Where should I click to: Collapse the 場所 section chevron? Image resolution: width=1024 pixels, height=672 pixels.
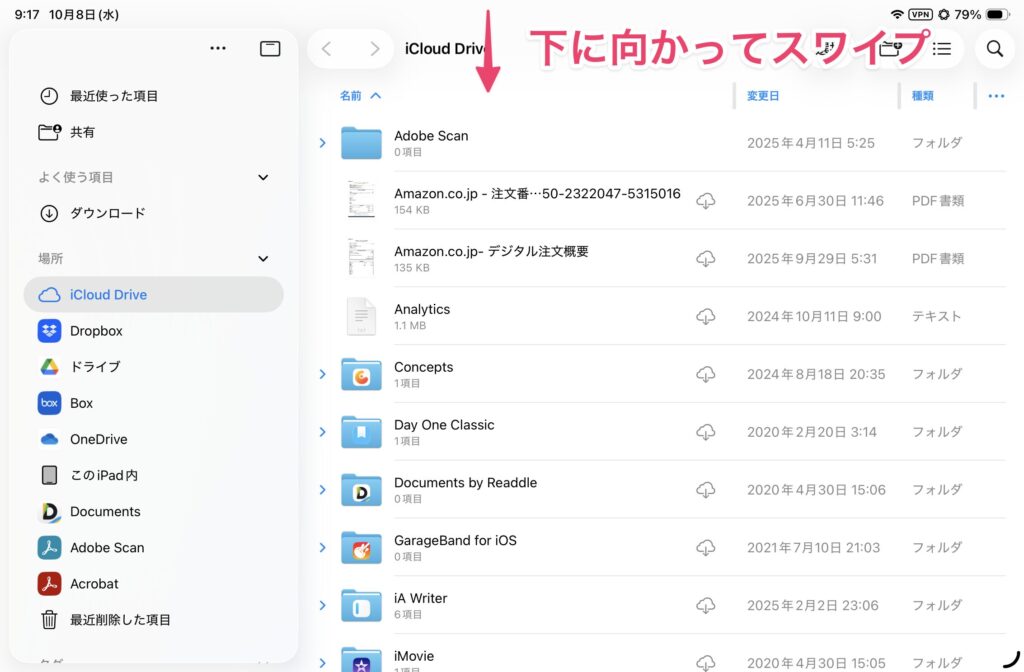click(x=263, y=258)
